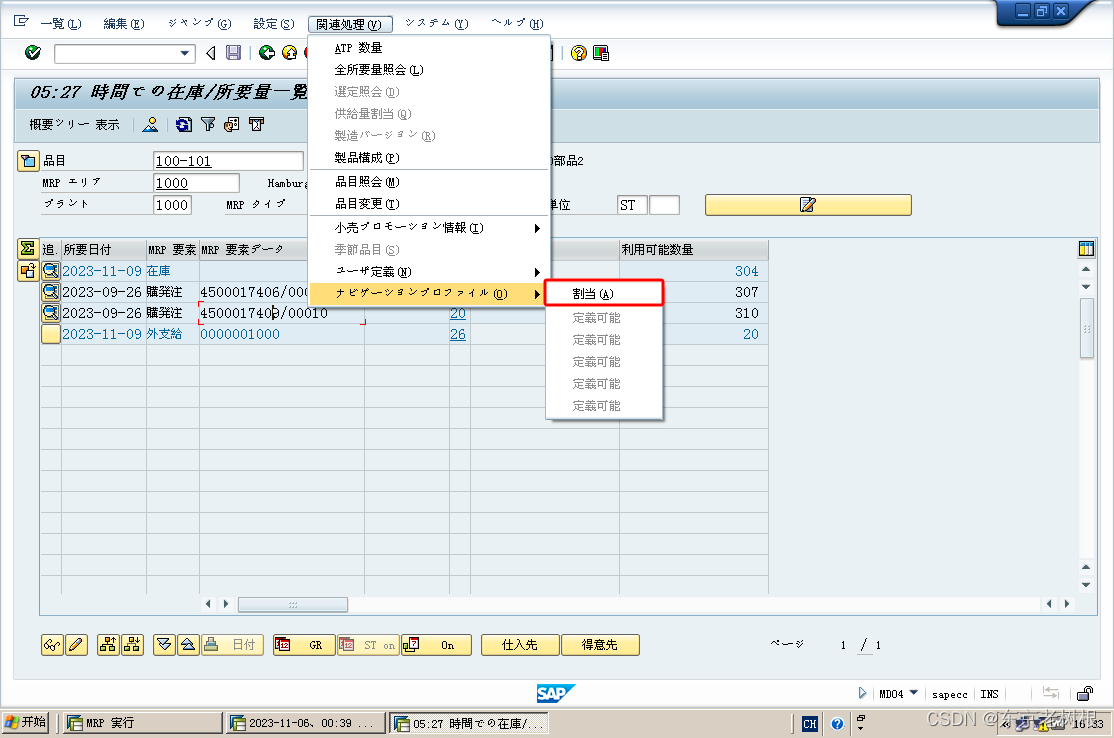Expand the 小売プロモーション情報 submenu arrow

point(535,227)
